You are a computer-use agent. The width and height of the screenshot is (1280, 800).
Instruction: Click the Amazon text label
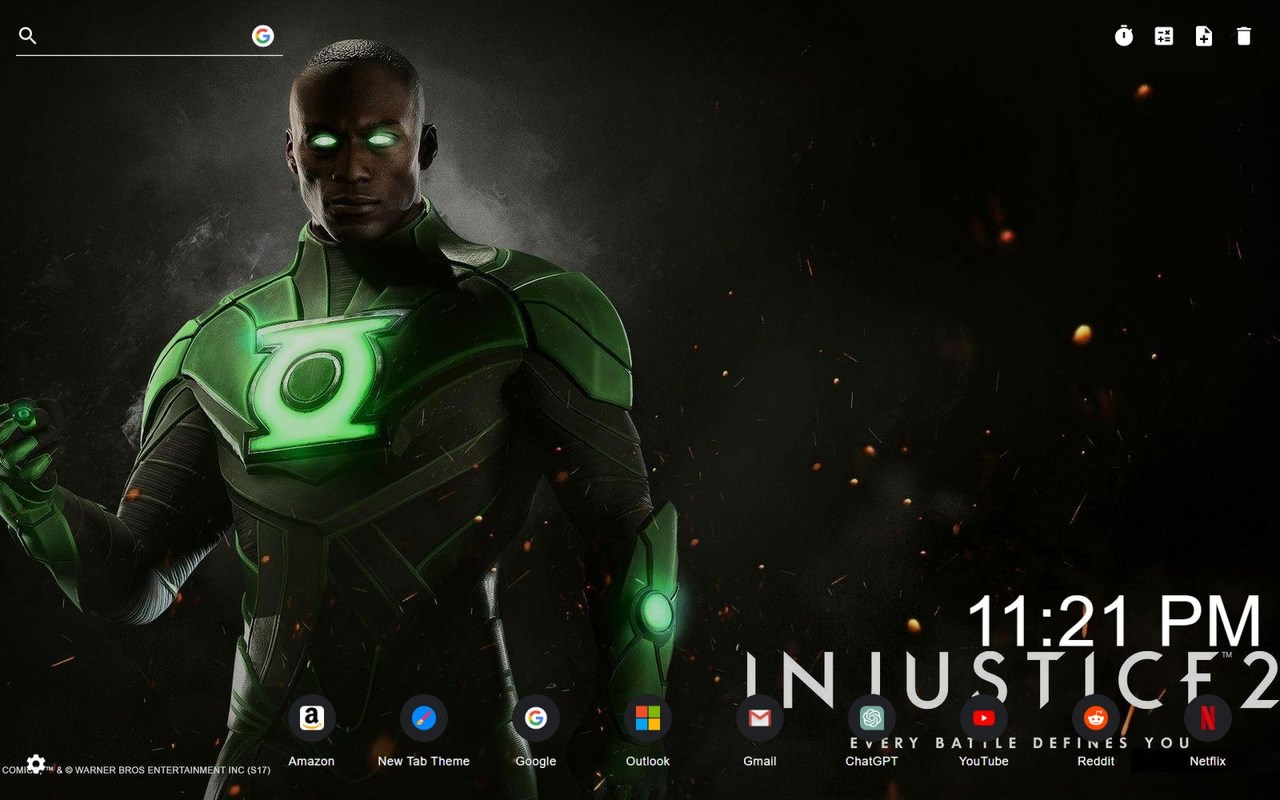[x=312, y=761]
